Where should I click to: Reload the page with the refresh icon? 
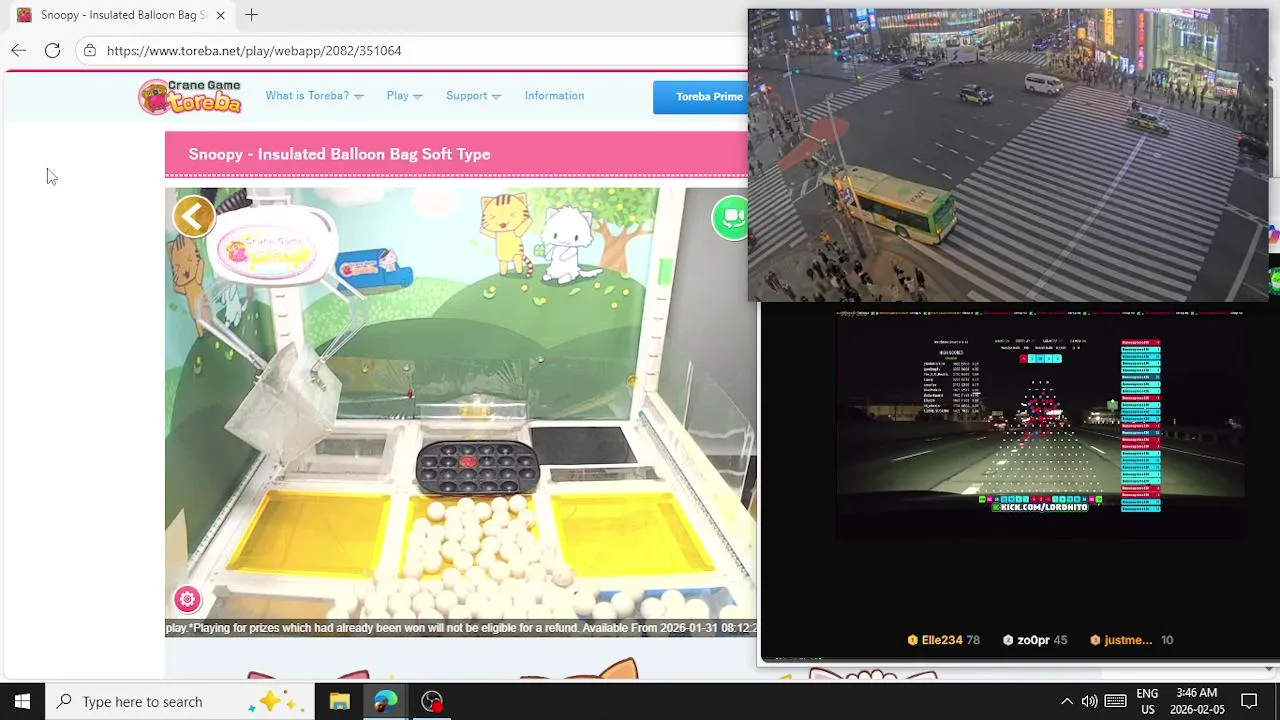click(x=53, y=50)
